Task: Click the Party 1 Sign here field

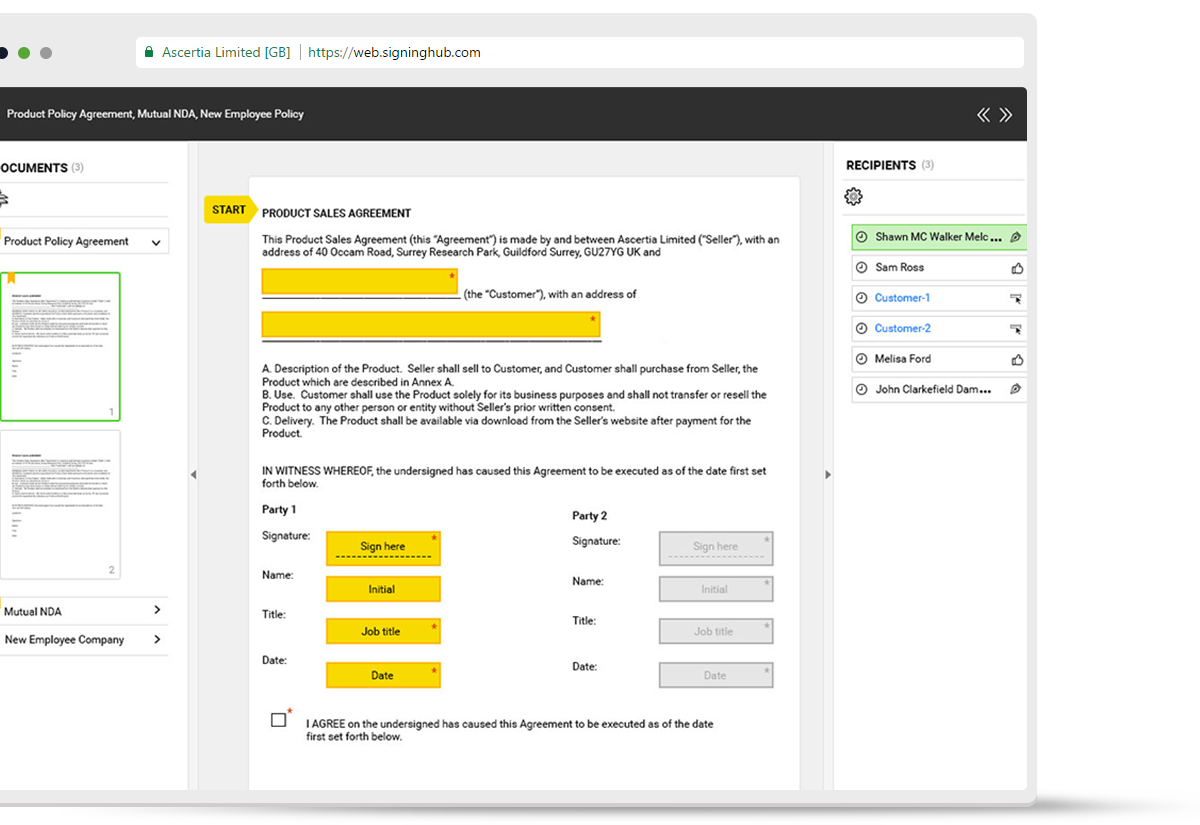Action: [383, 548]
